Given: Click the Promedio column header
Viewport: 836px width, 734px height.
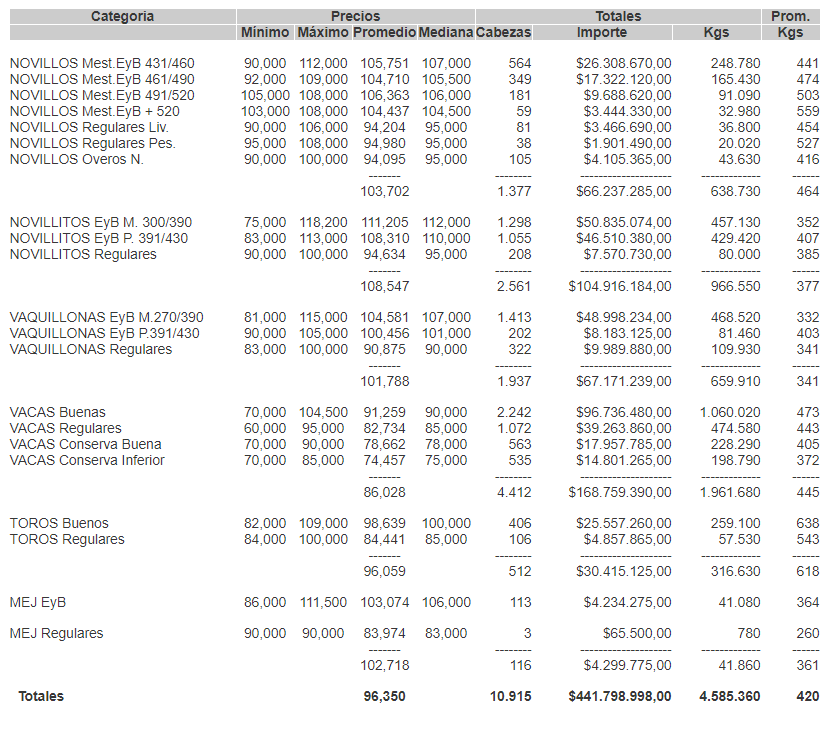Looking at the screenshot, I should (x=384, y=32).
